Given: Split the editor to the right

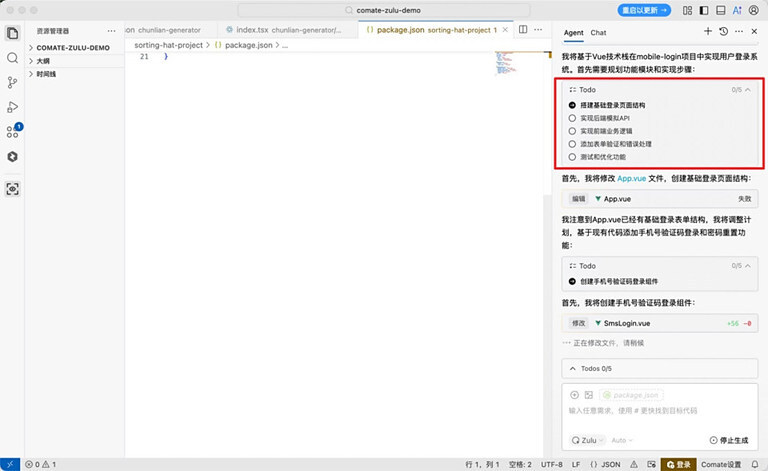Looking at the screenshot, I should pos(523,29).
